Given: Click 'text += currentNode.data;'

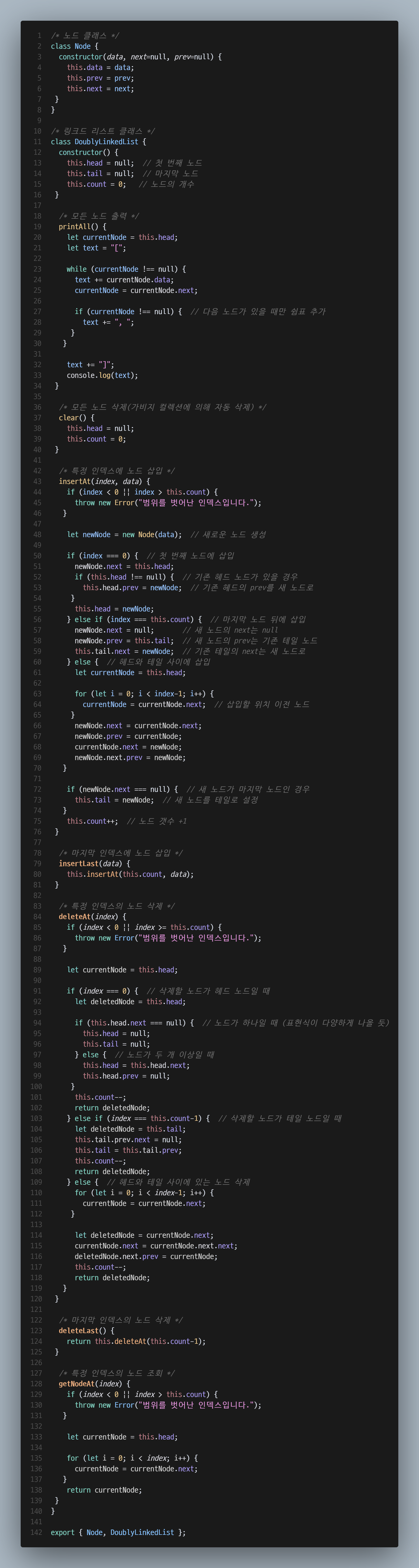Looking at the screenshot, I should coord(124,280).
